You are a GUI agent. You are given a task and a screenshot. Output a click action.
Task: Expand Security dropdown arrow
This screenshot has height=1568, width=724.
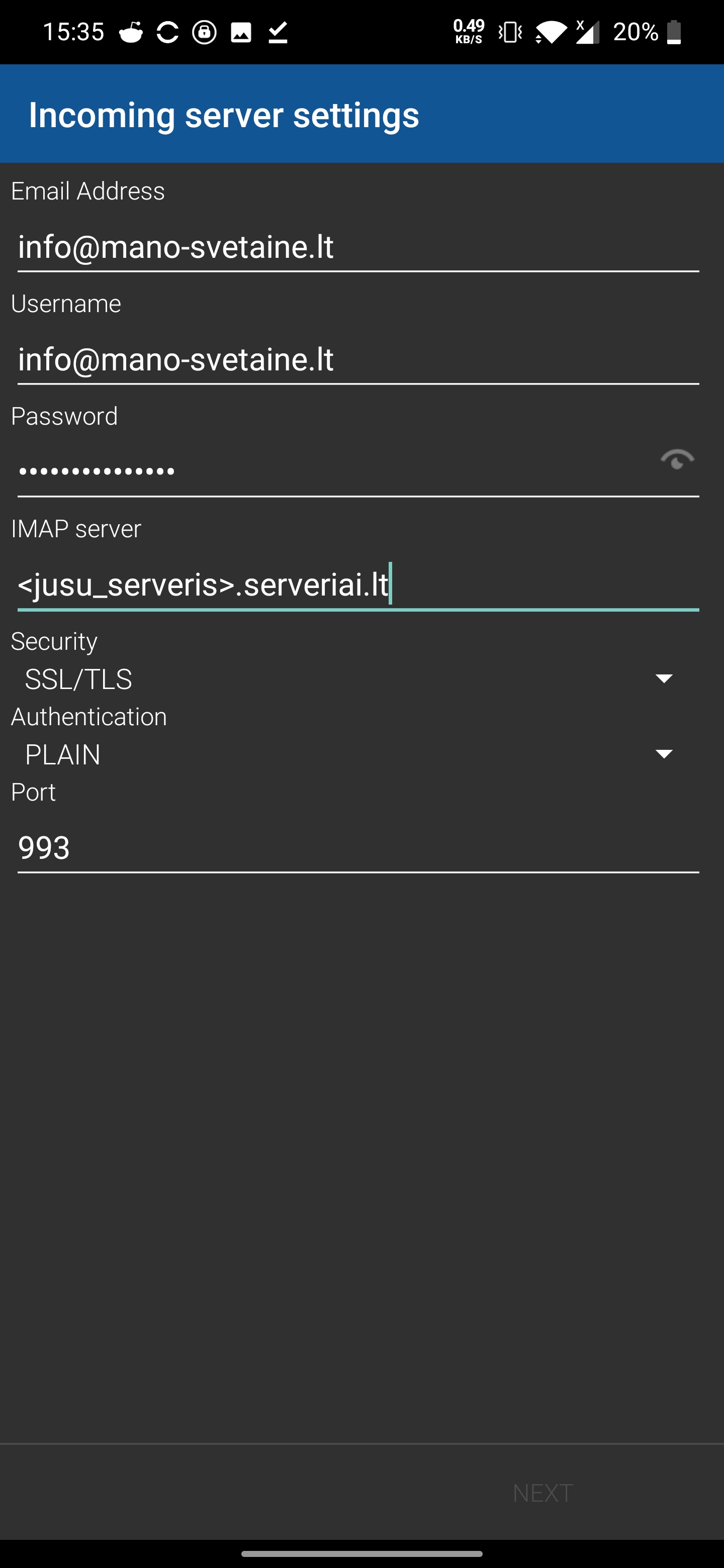click(x=664, y=678)
